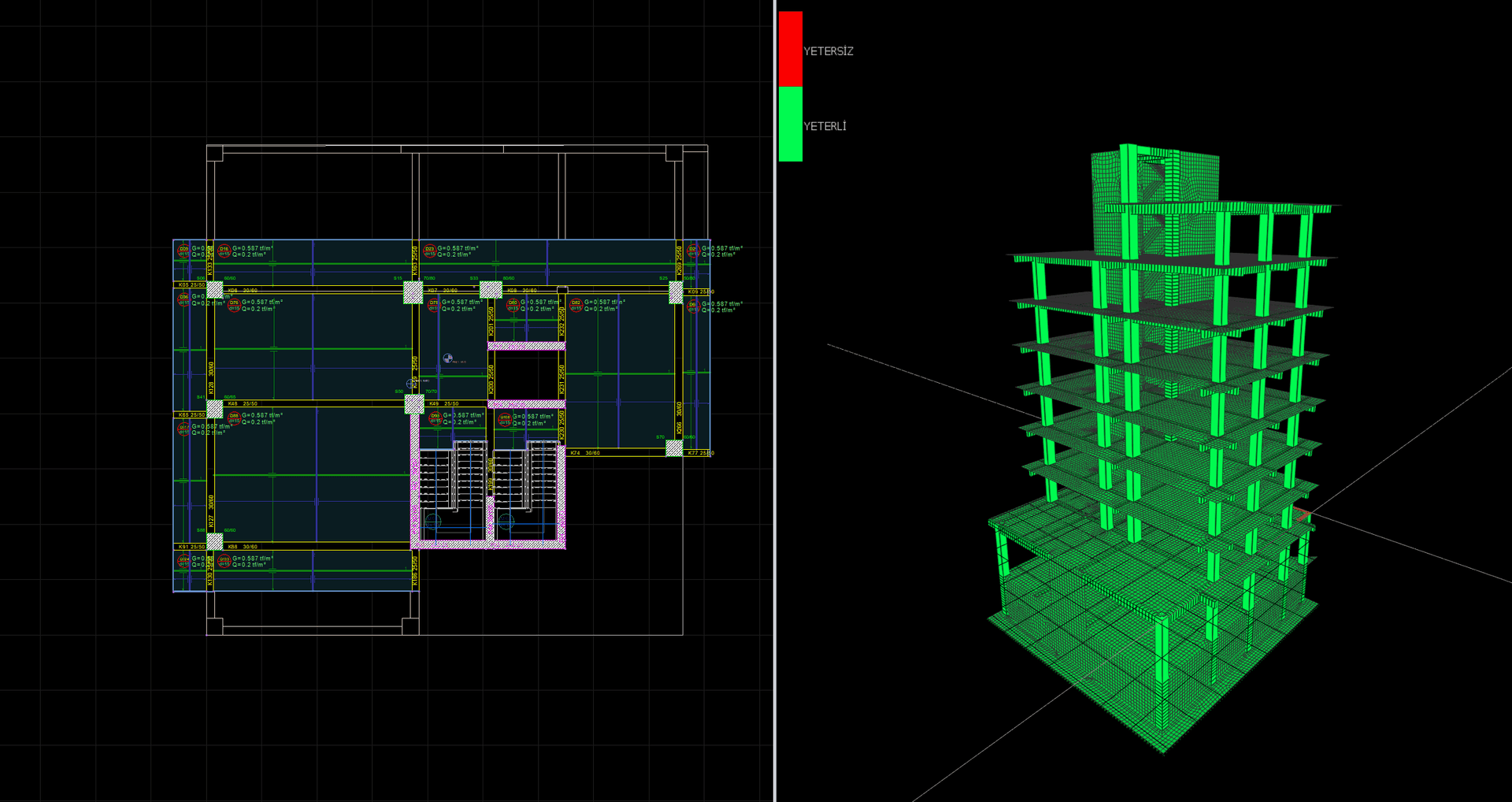Click slab marker D82 circle
This screenshot has width=1512, height=802.
pyautogui.click(x=576, y=305)
